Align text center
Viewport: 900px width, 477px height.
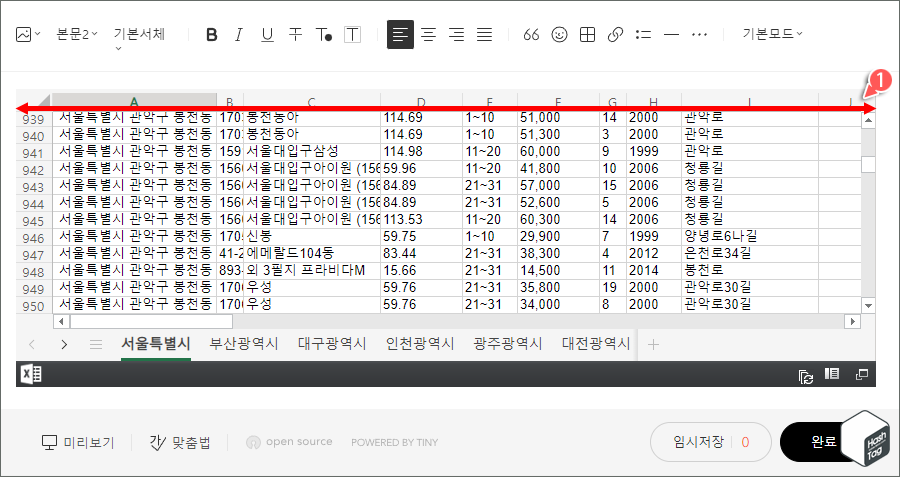click(x=428, y=35)
